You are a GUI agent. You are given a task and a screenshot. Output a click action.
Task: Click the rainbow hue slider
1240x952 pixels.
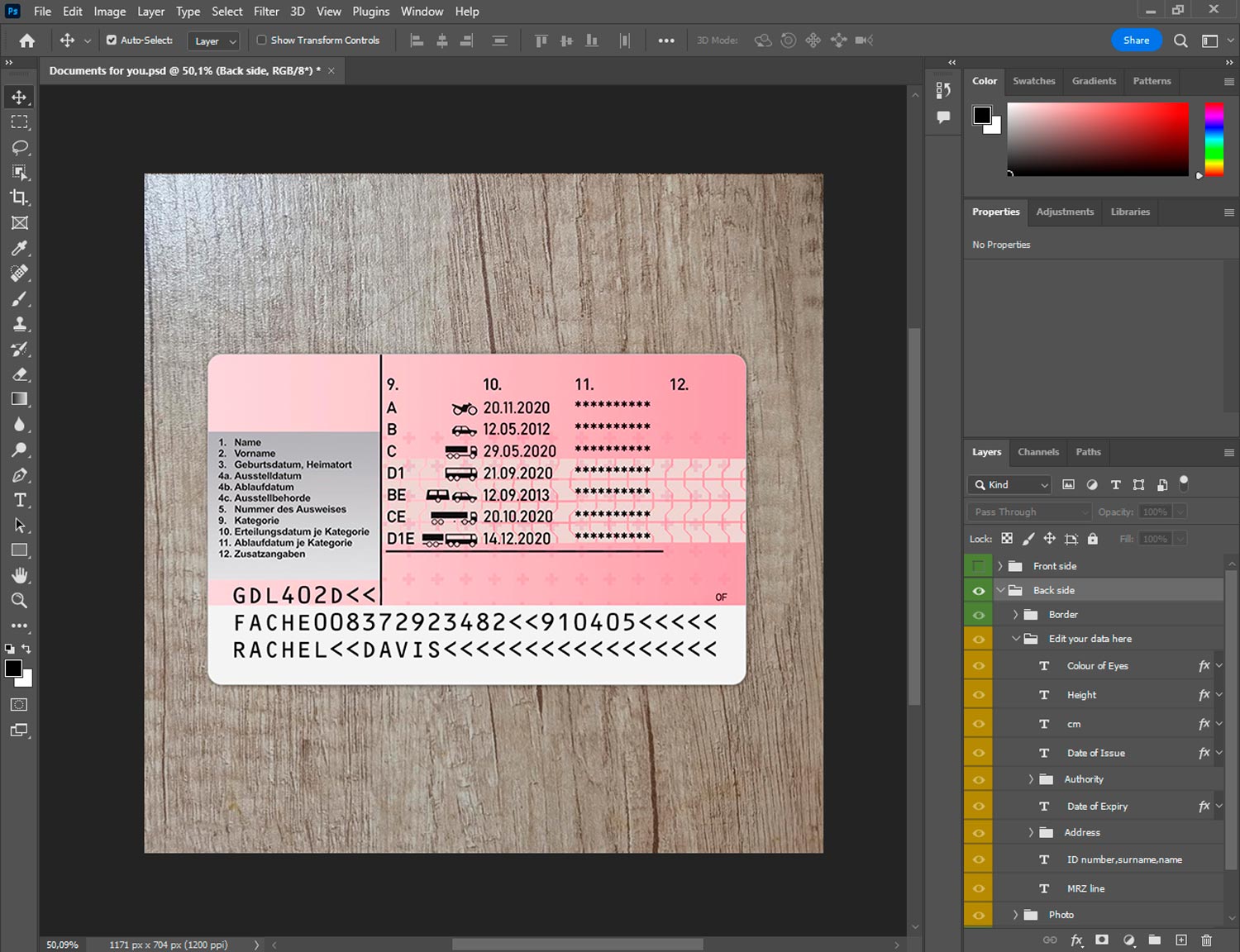pos(1214,139)
